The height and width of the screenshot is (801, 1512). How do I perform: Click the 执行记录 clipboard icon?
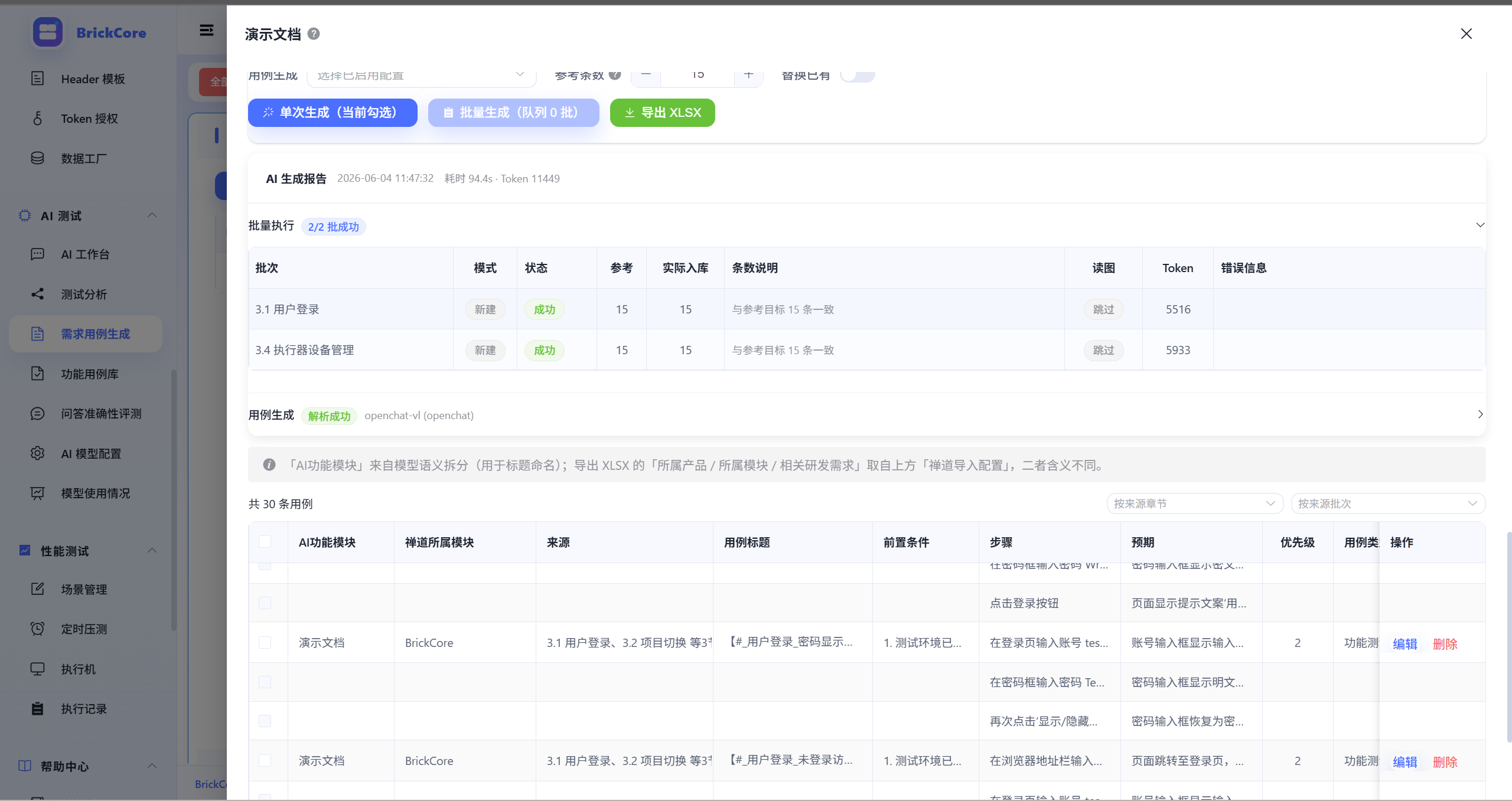click(37, 708)
